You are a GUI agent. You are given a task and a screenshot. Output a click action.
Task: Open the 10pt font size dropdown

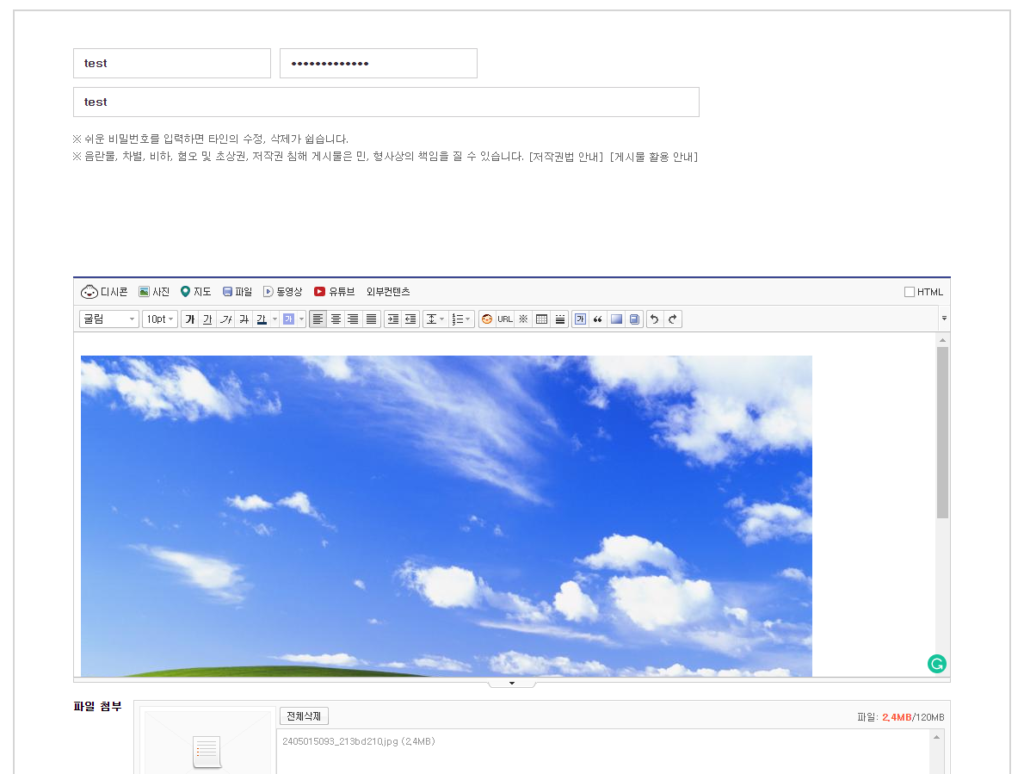pos(160,319)
